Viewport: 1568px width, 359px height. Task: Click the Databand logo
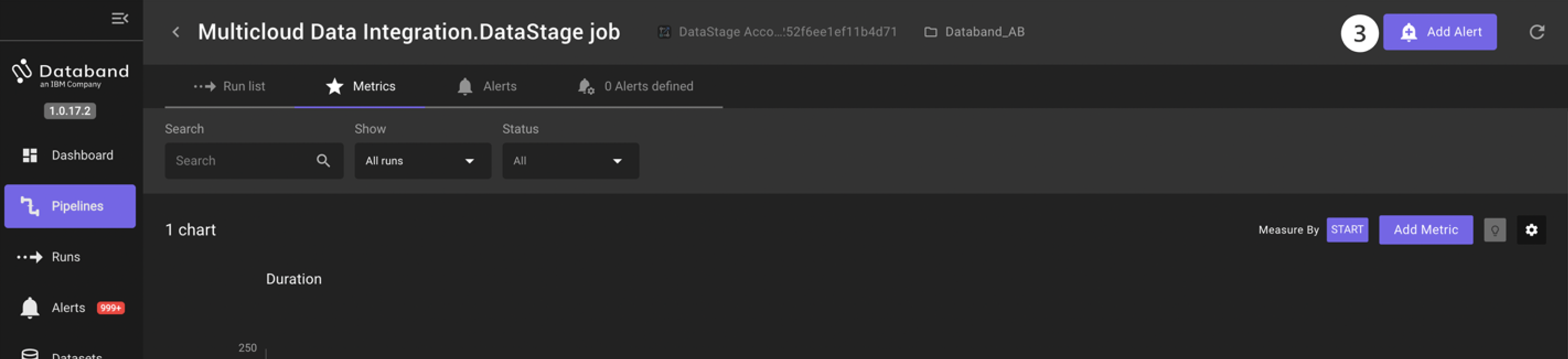click(71, 73)
